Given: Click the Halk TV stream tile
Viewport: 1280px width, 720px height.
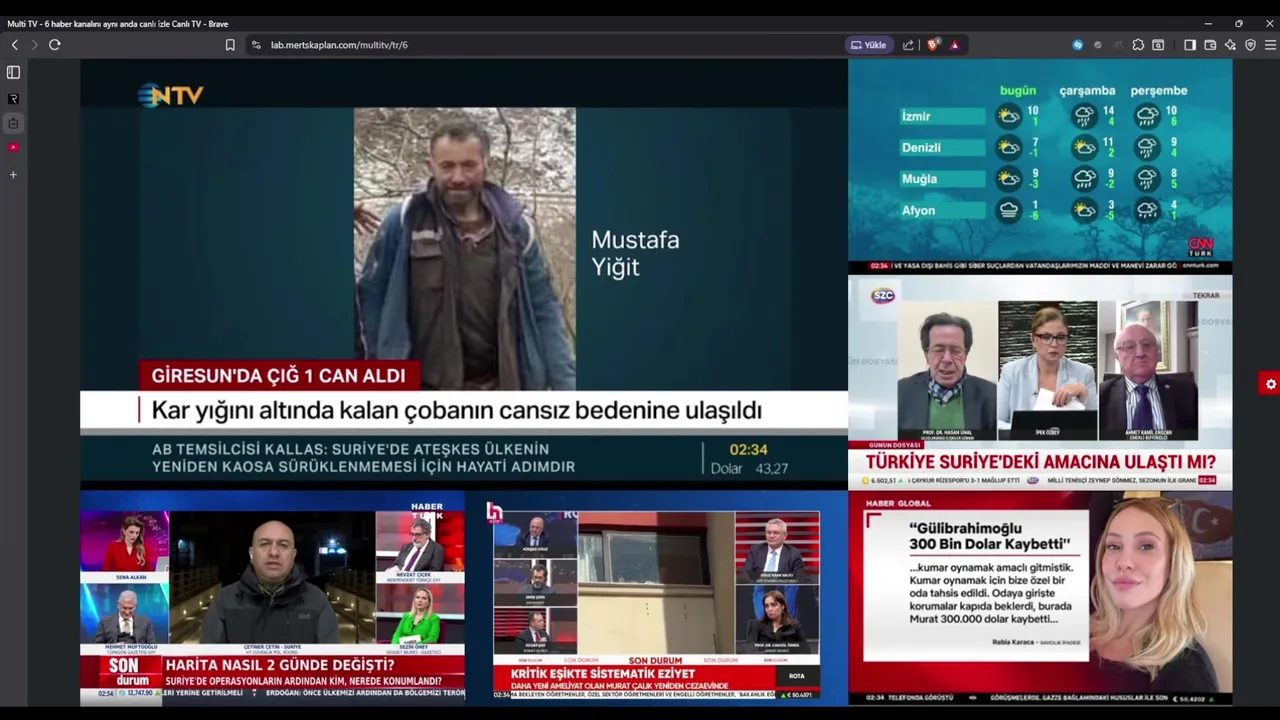Looking at the screenshot, I should [x=656, y=598].
